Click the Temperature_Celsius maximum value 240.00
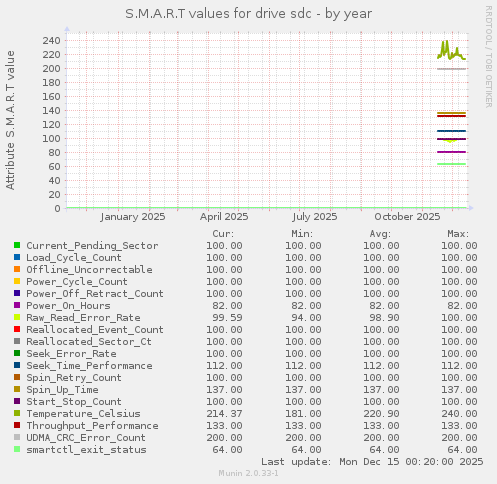497x484 pixels. point(459,414)
